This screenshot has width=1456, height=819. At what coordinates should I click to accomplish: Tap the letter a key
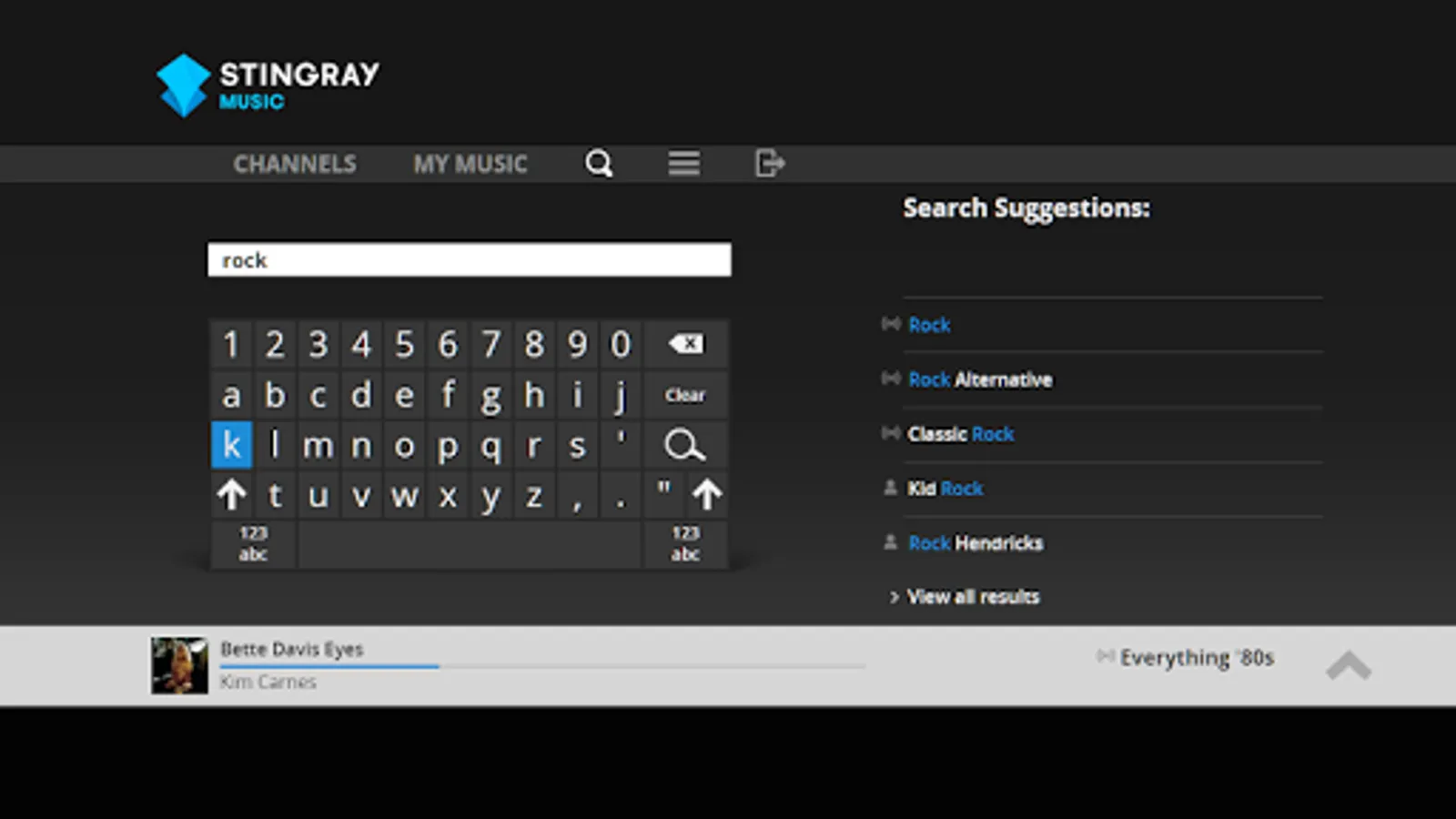point(232,395)
